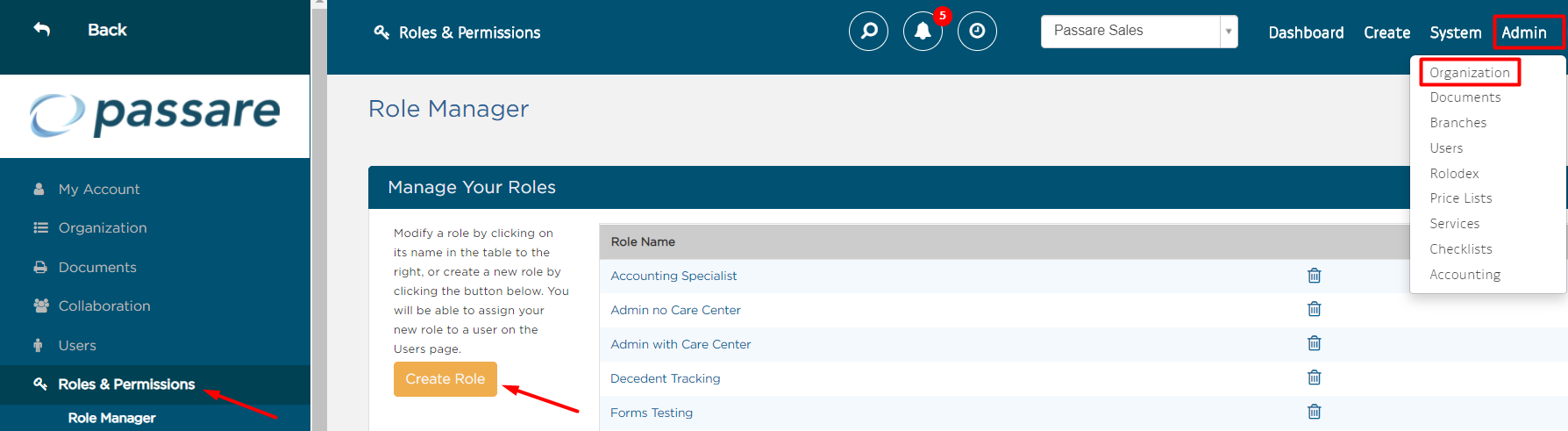Select Rolodex from Admin dropdown
The height and width of the screenshot is (431, 1568).
[1454, 174]
